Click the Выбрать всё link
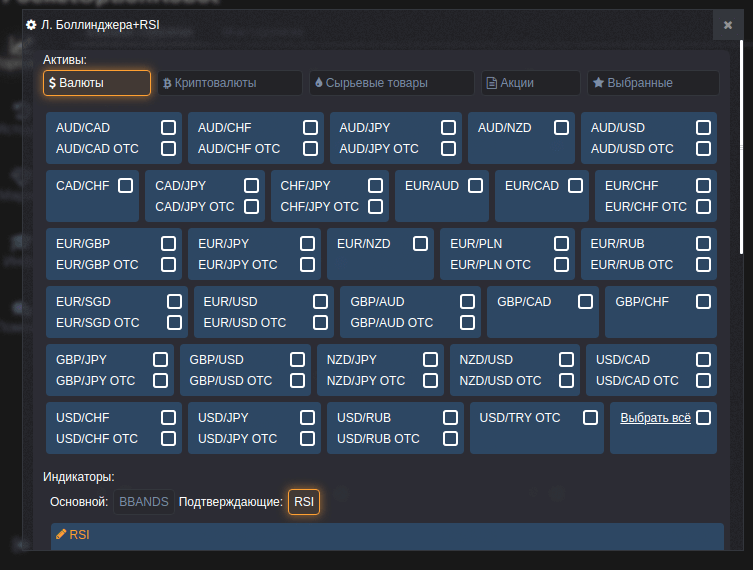The image size is (753, 570). [654, 417]
